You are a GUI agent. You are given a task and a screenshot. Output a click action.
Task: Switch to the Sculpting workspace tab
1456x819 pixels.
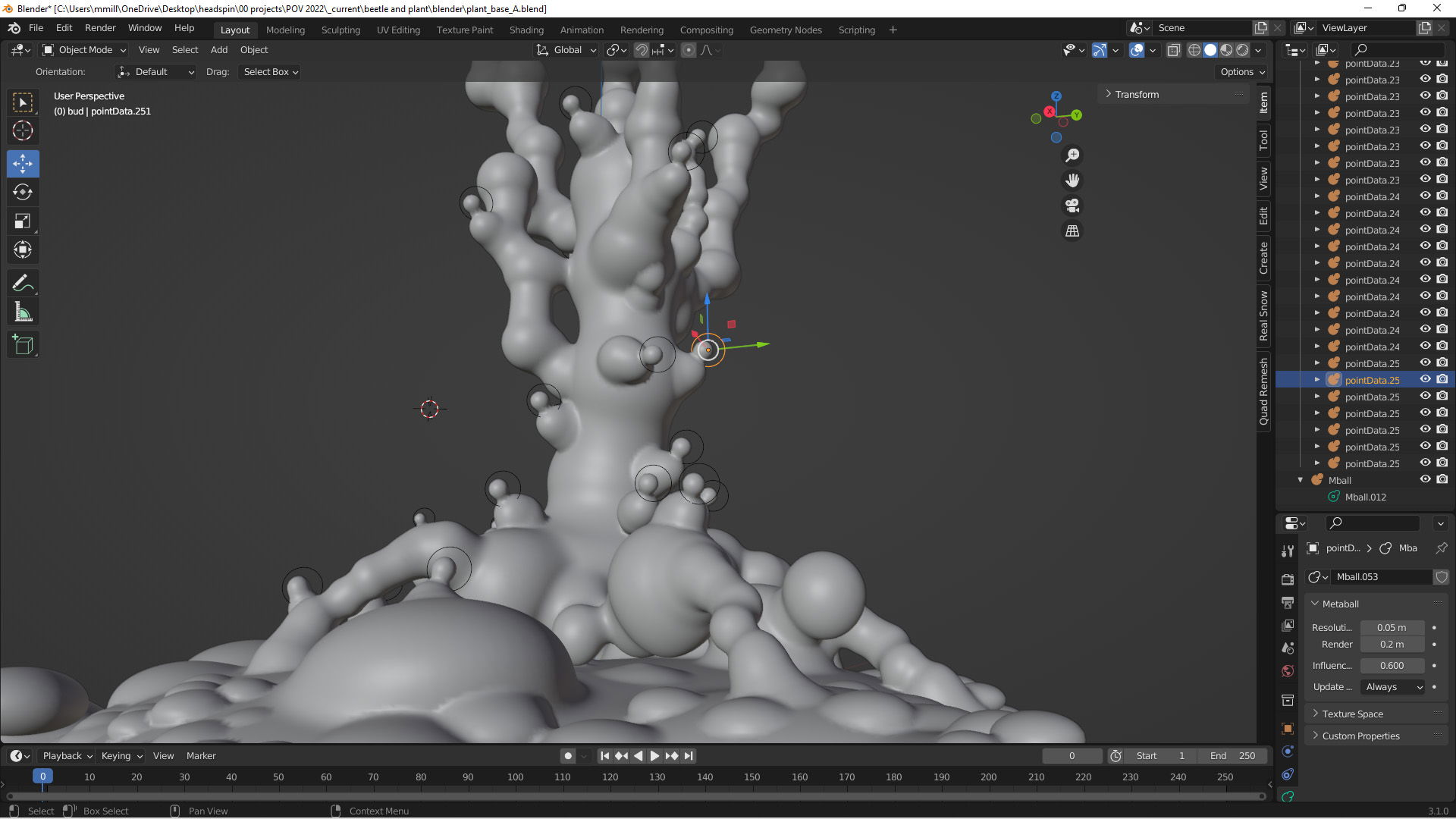340,30
